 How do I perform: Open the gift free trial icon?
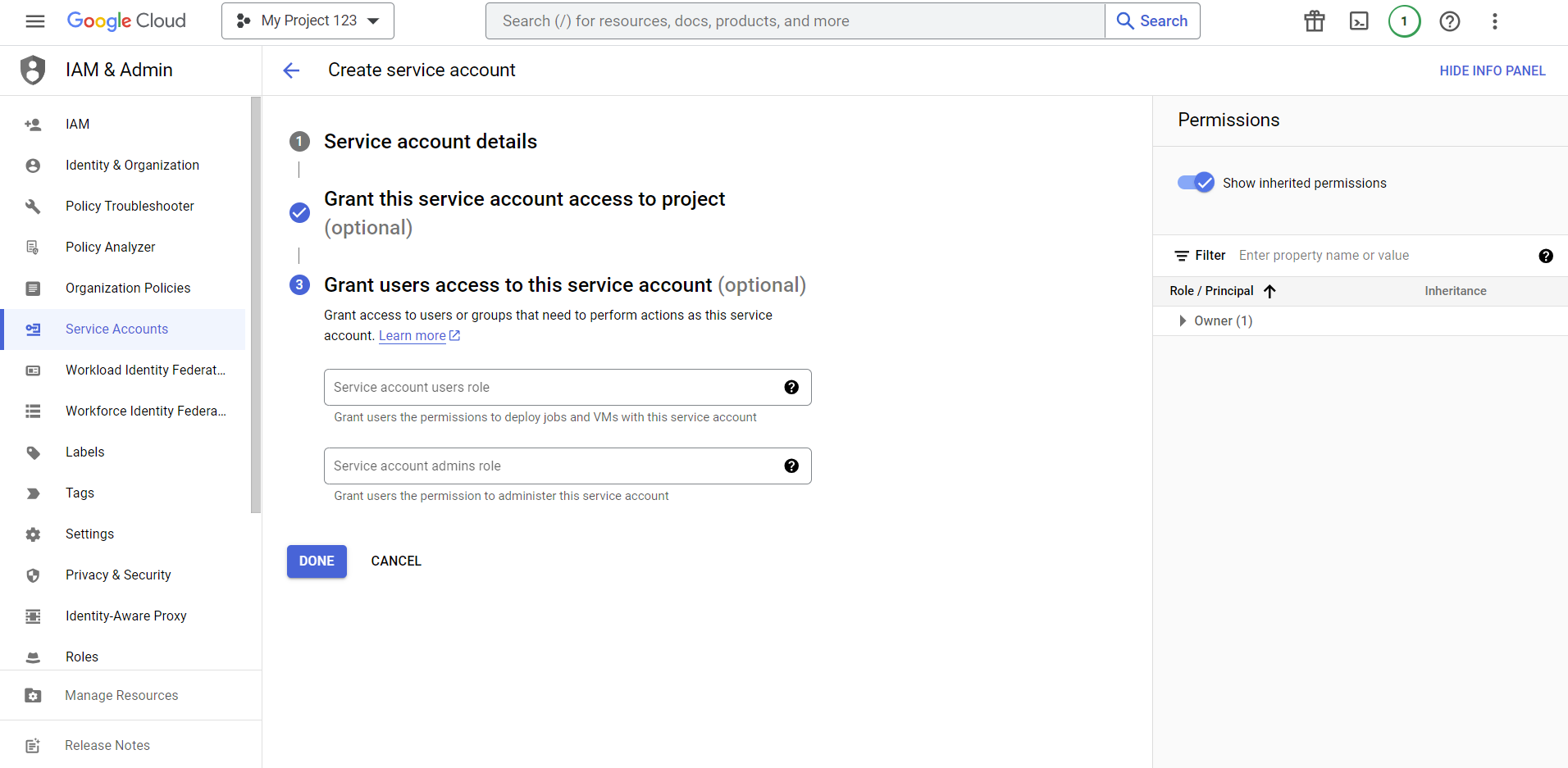pos(1315,21)
